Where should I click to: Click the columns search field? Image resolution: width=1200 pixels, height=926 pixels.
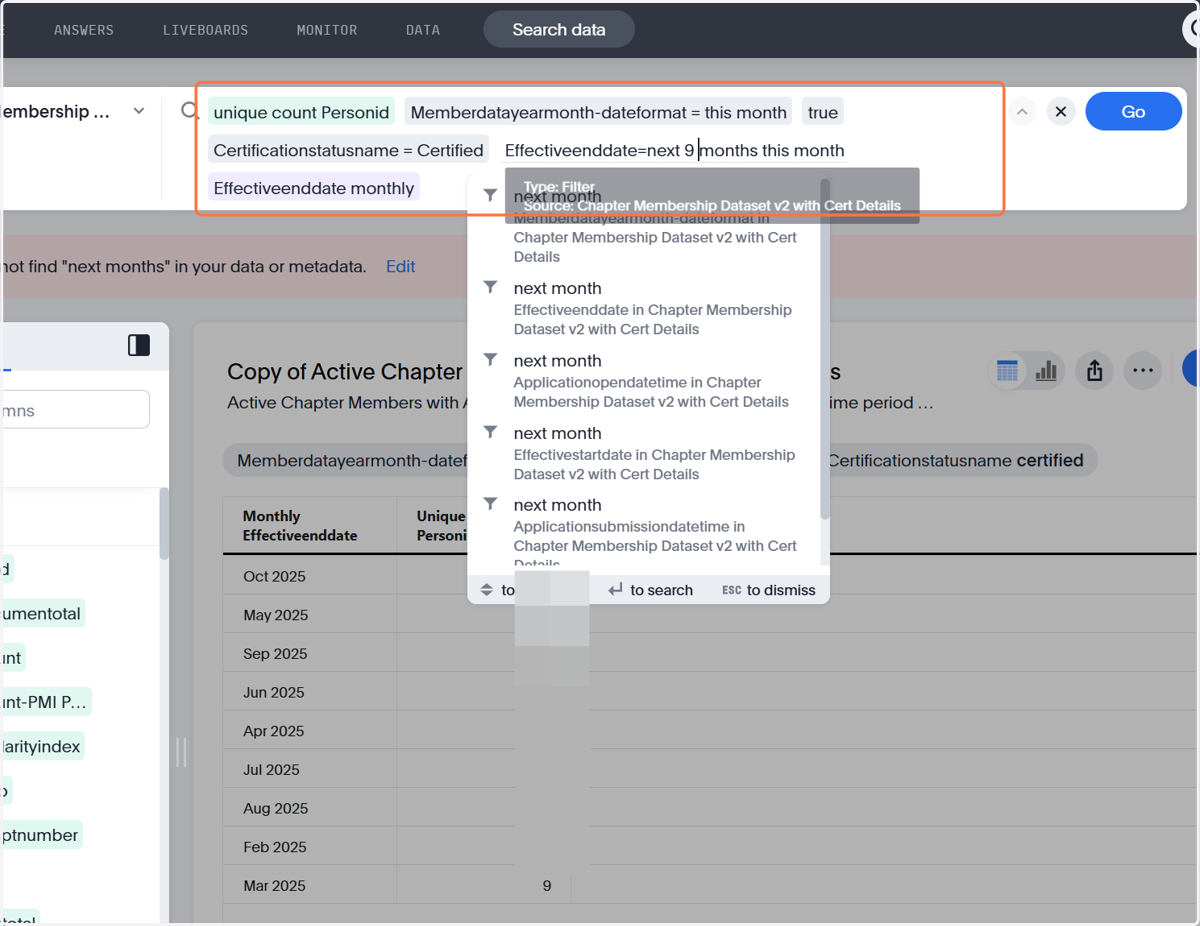(x=75, y=410)
